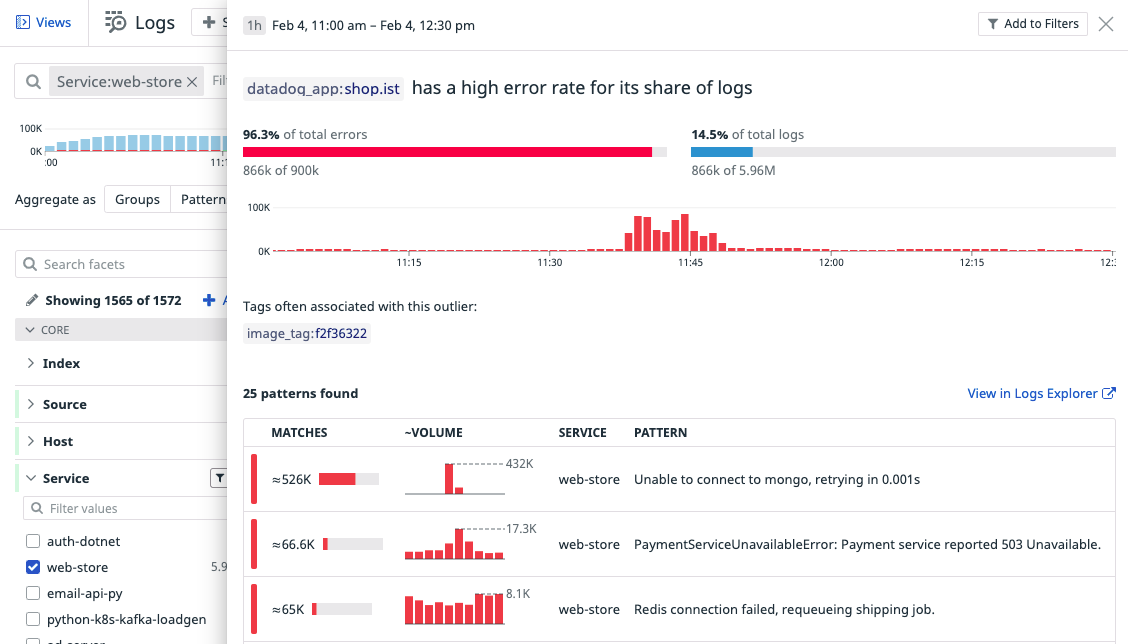The width and height of the screenshot is (1128, 644).
Task: Click the Search facets input field
Action: click(x=121, y=264)
